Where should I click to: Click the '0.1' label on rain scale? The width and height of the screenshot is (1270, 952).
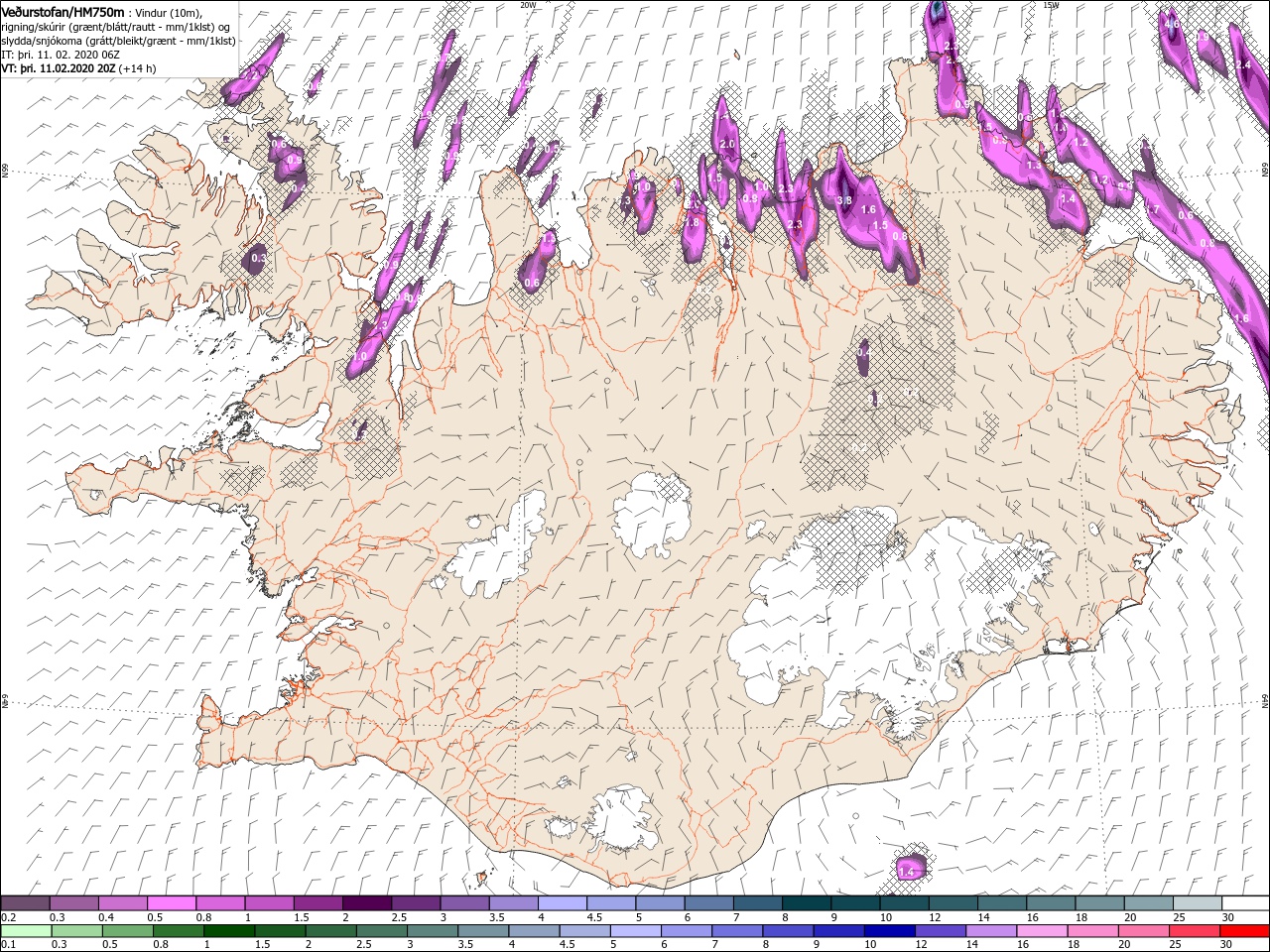8,944
